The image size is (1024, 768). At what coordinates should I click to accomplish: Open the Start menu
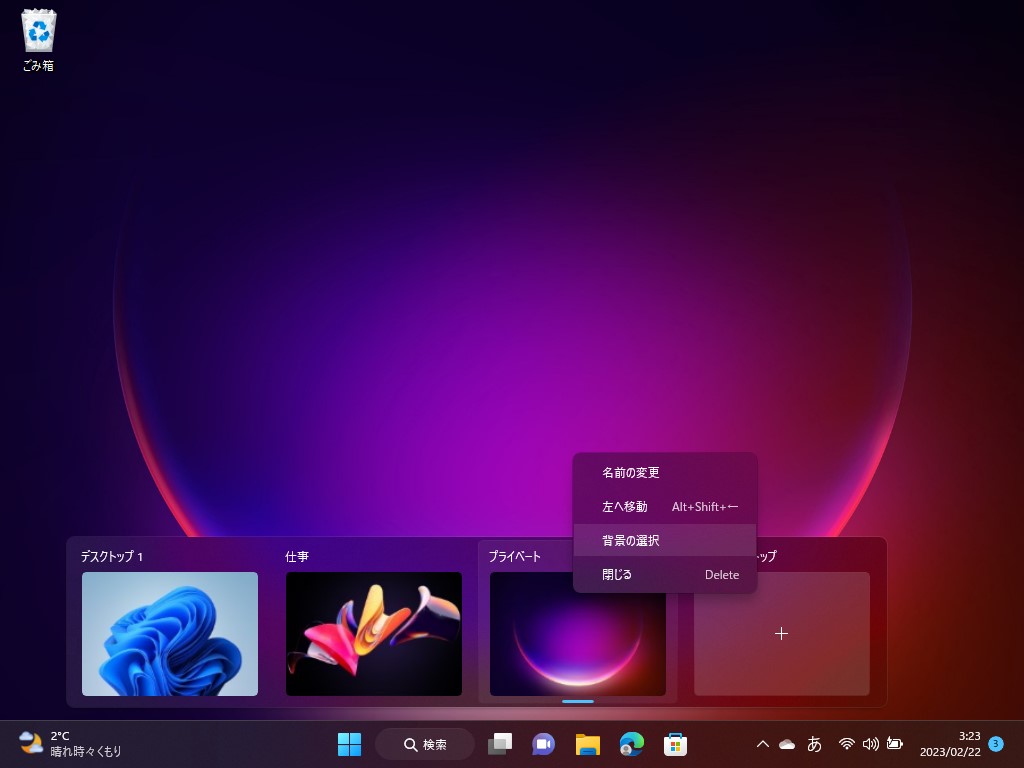(x=349, y=744)
